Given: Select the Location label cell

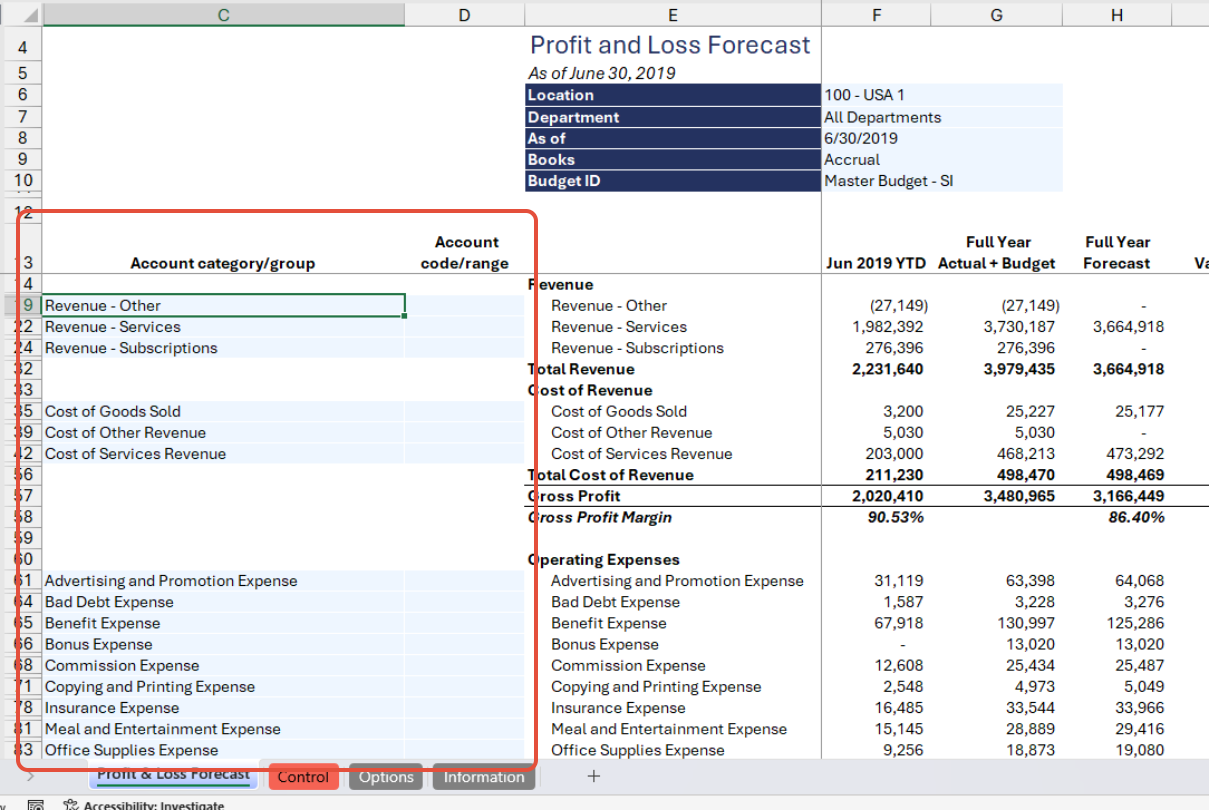Looking at the screenshot, I should [673, 95].
